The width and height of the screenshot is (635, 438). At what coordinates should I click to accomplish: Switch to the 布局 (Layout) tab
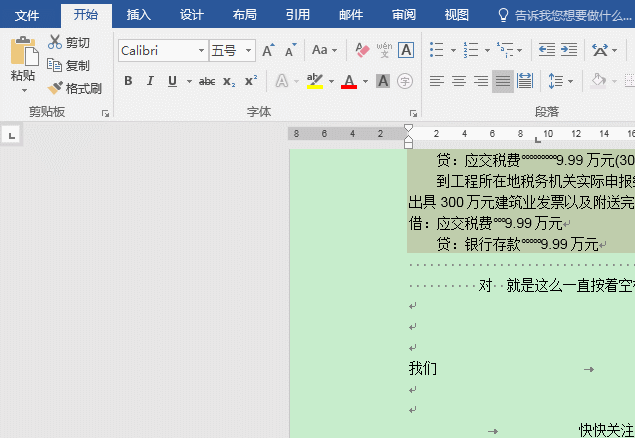tap(245, 15)
